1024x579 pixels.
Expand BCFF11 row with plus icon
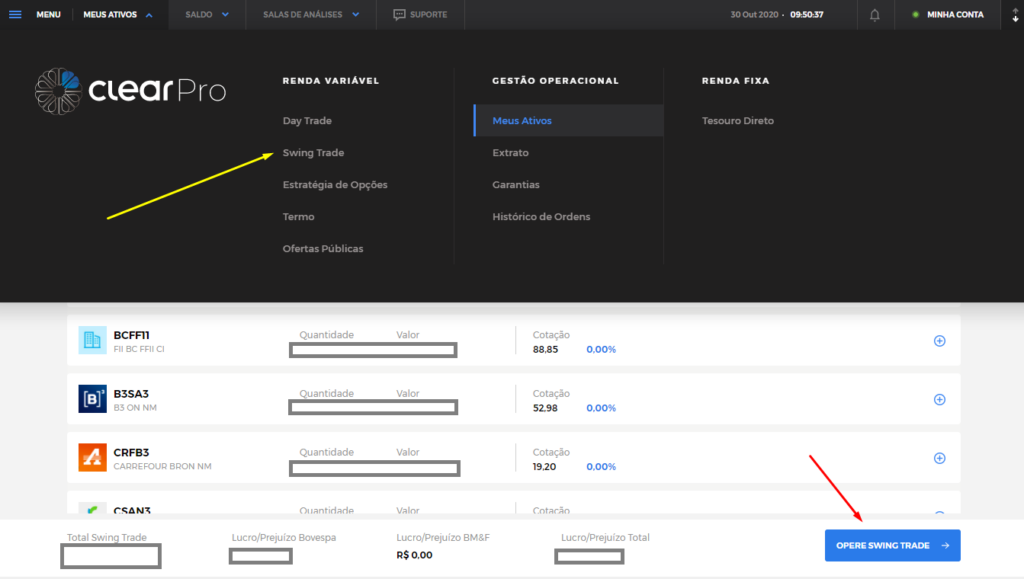click(x=939, y=341)
